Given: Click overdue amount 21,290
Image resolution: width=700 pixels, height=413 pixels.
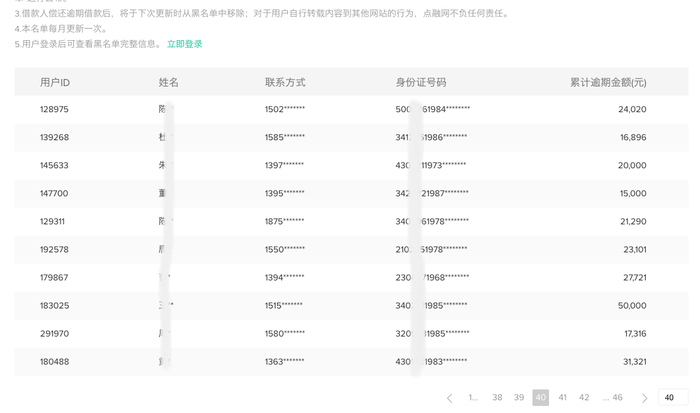Looking at the screenshot, I should click(x=633, y=221).
